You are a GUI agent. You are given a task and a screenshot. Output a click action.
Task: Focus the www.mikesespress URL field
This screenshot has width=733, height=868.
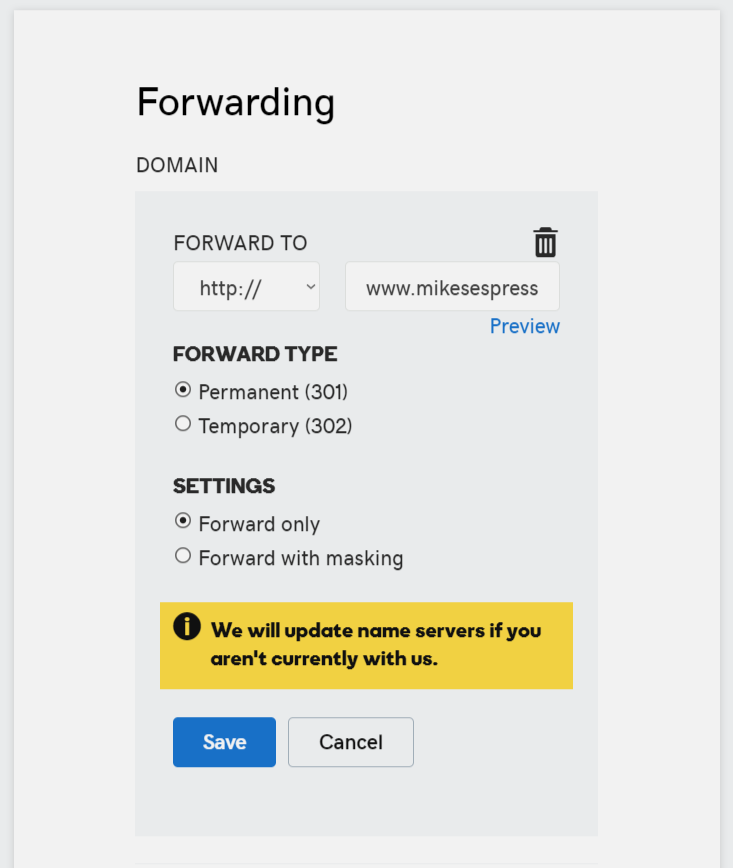coord(452,287)
